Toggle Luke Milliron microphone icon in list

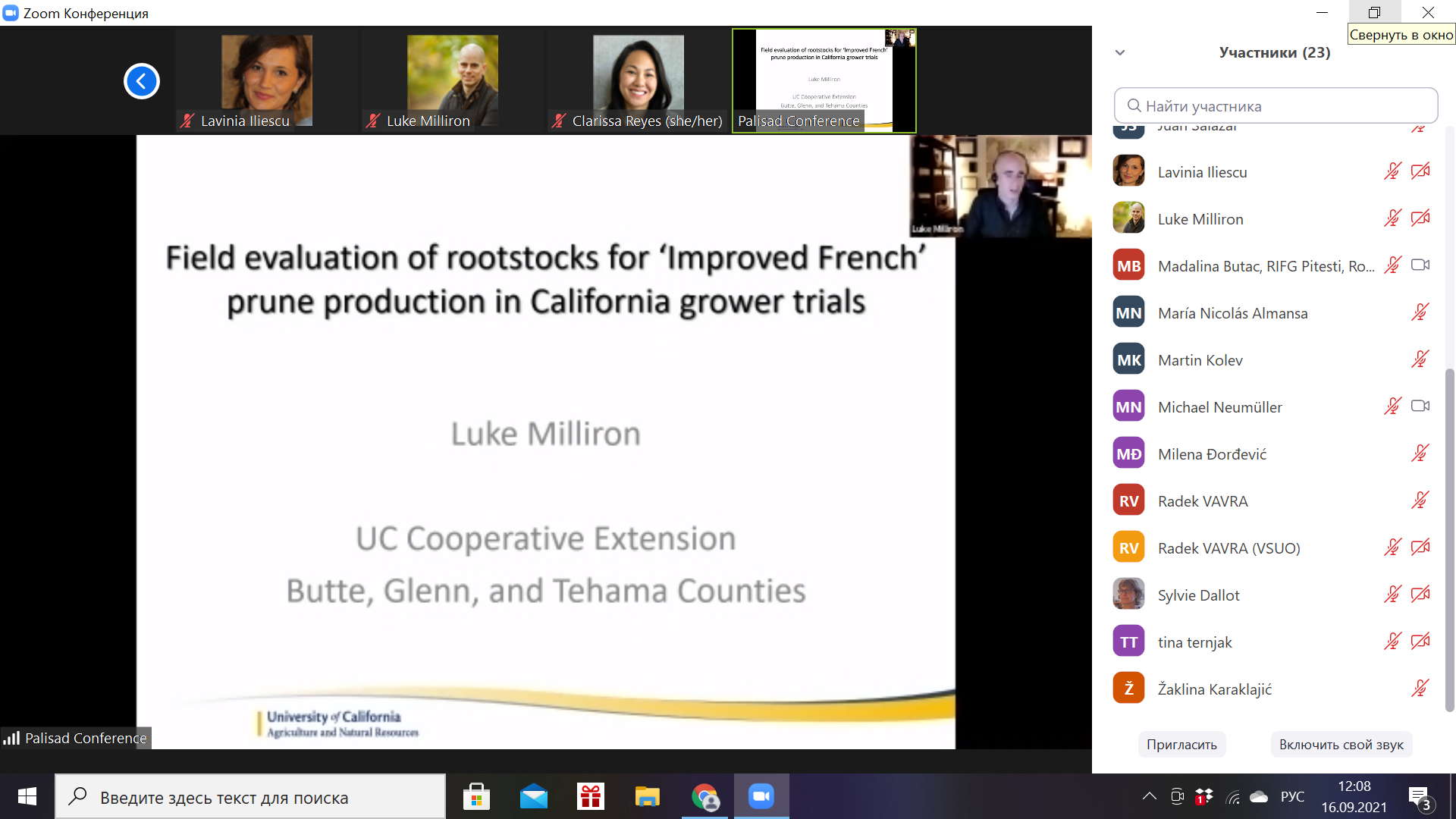pyautogui.click(x=1392, y=218)
